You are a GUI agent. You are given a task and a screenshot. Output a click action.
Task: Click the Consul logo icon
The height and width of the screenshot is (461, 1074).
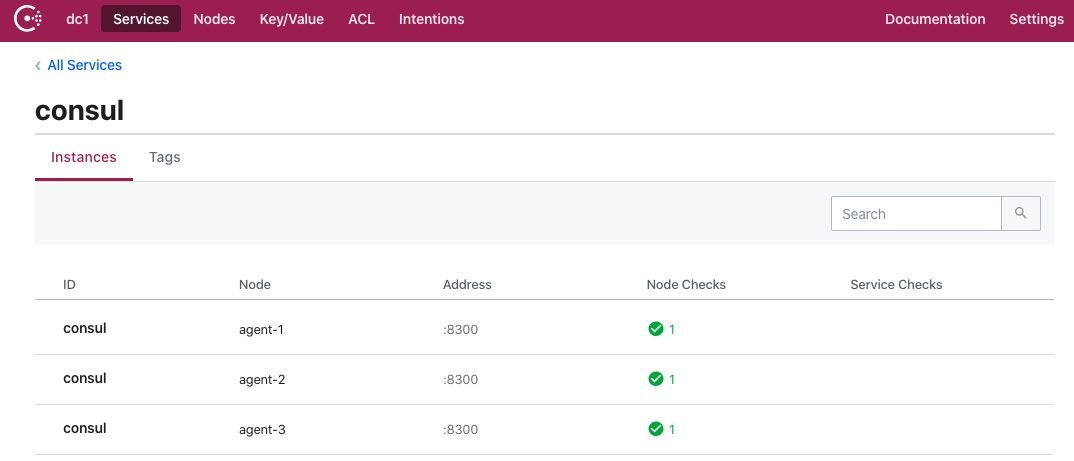coord(27,19)
